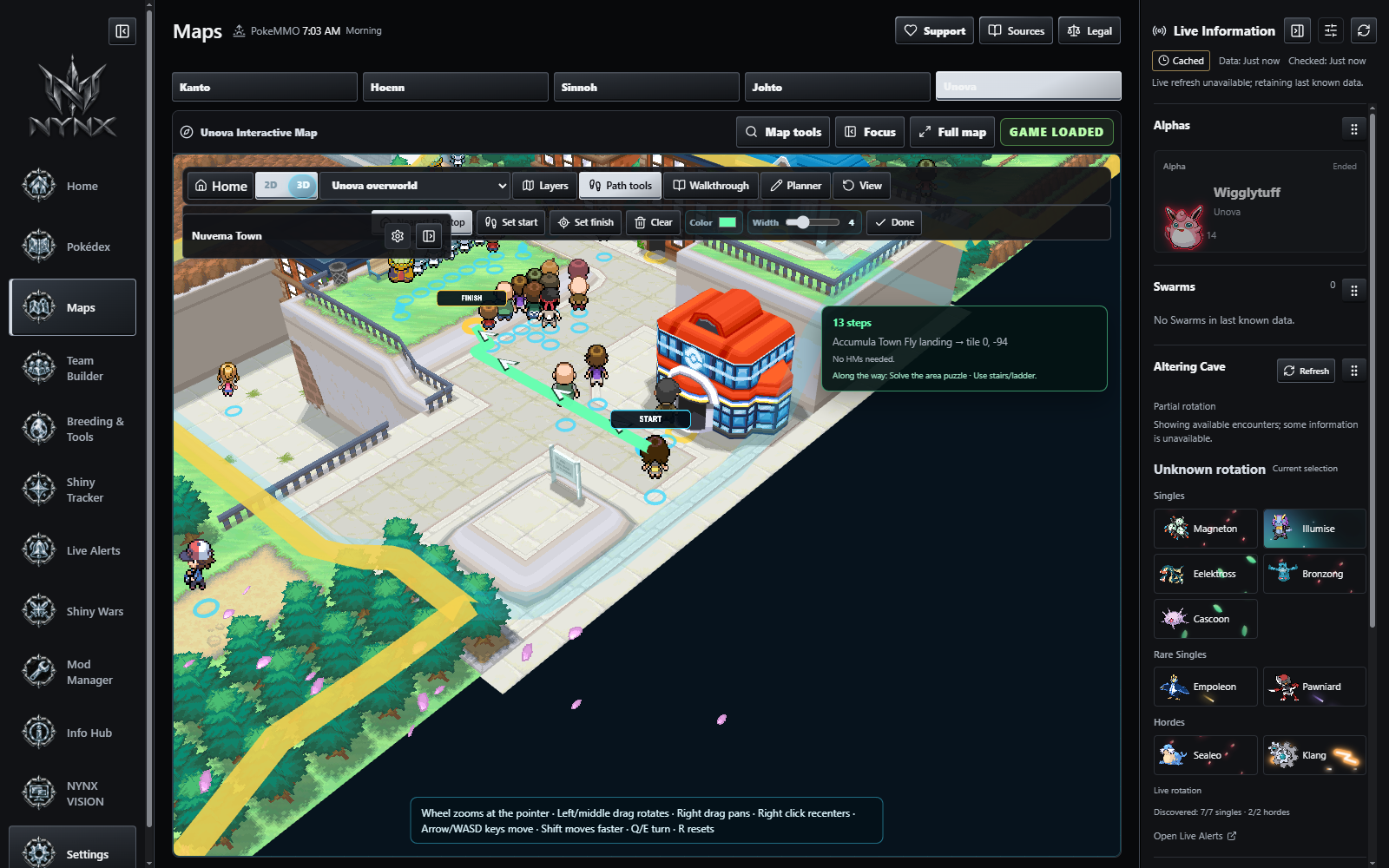Open Live Alerts external link icon

[x=1232, y=836]
